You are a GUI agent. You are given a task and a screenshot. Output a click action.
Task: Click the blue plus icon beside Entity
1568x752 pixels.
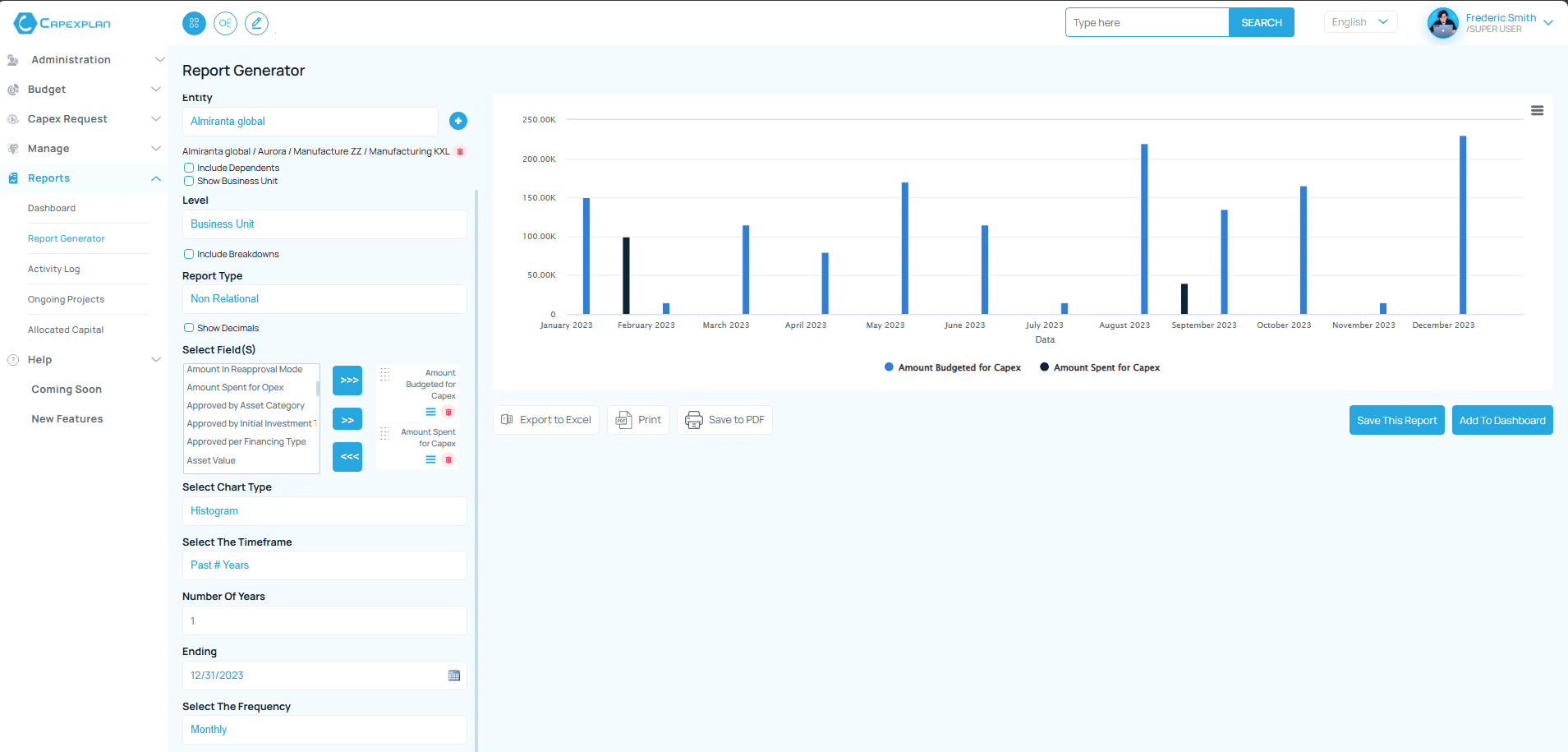tap(458, 121)
